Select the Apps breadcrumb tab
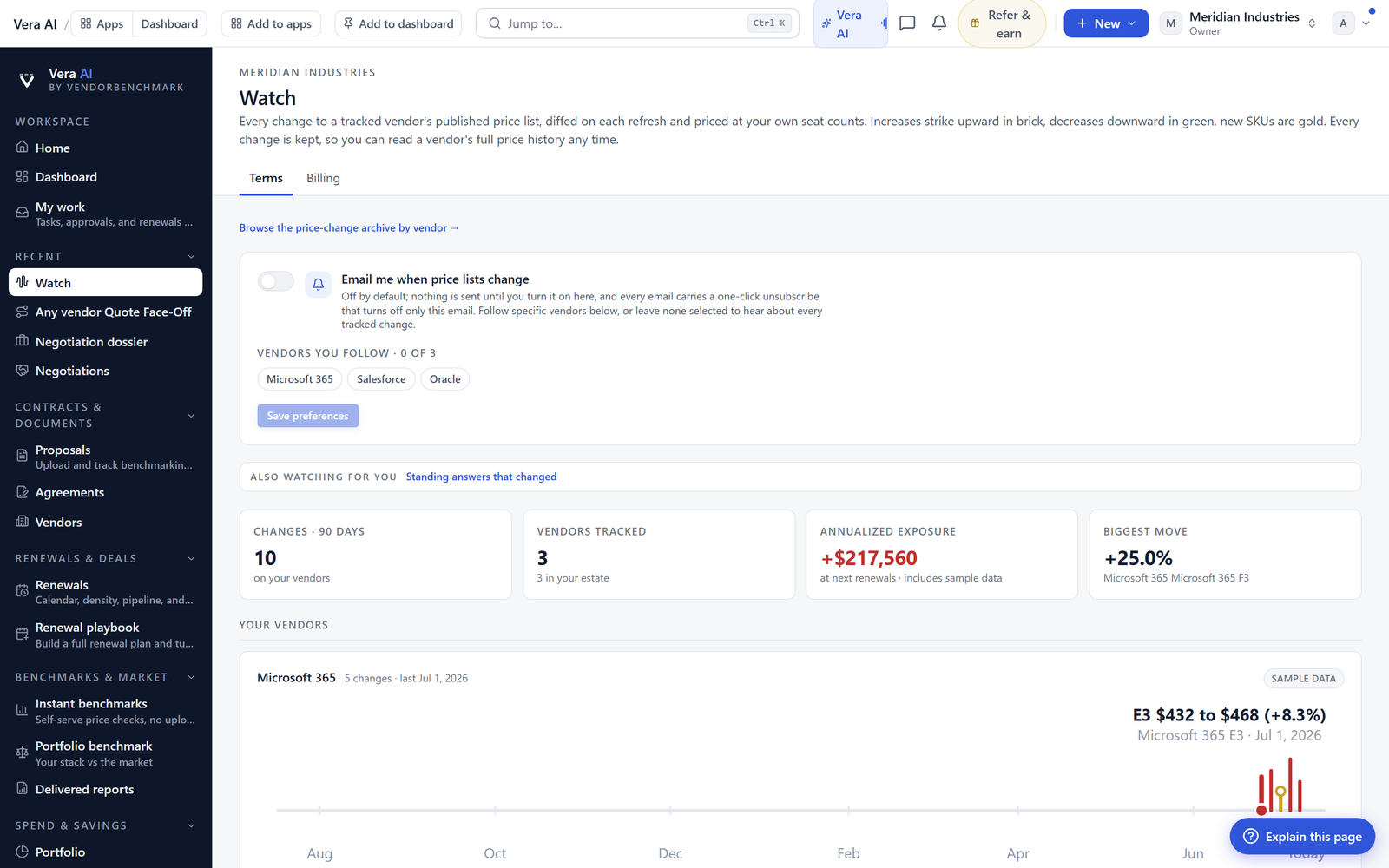This screenshot has width=1389, height=868. pos(102,23)
